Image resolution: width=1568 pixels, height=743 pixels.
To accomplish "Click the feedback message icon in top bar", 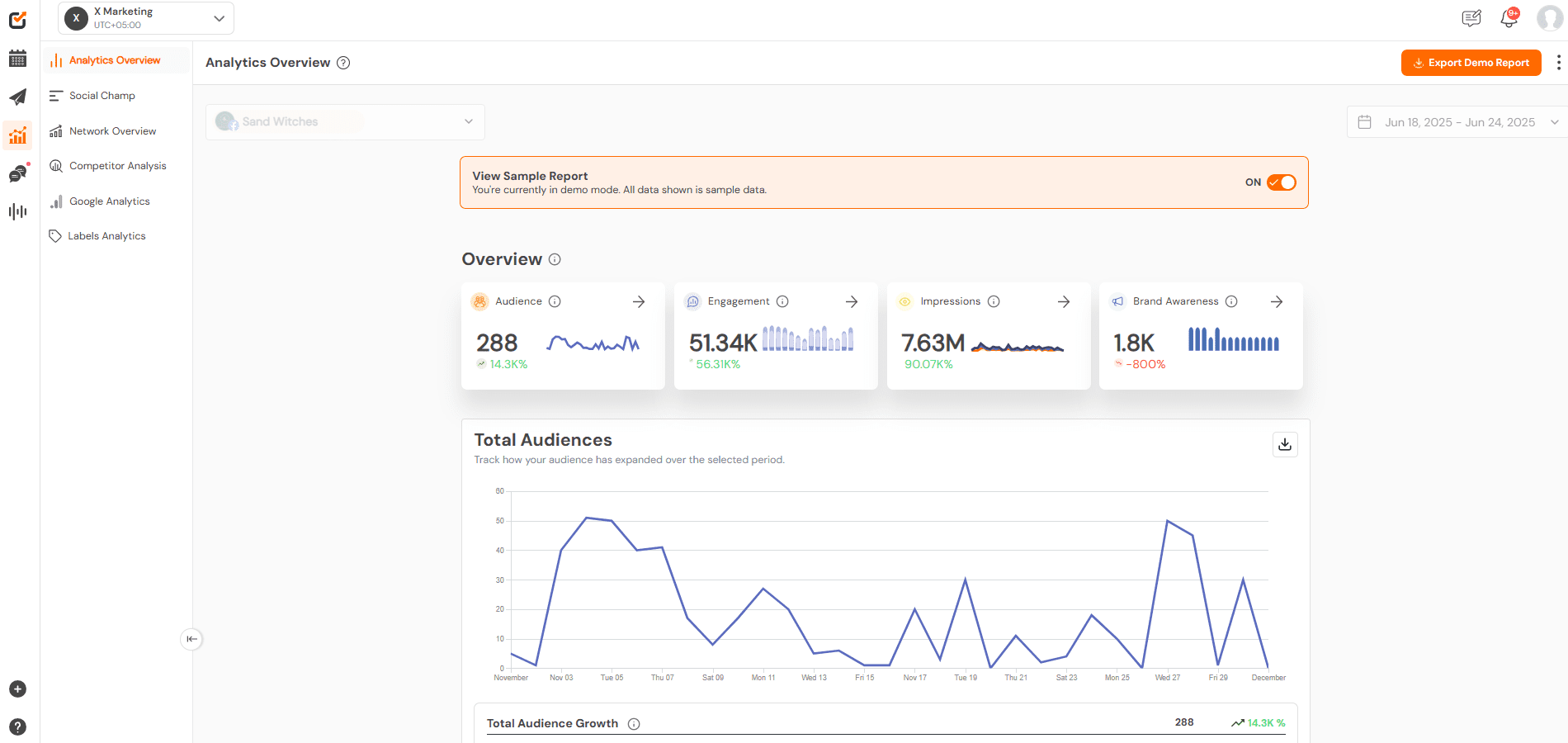I will [1471, 17].
